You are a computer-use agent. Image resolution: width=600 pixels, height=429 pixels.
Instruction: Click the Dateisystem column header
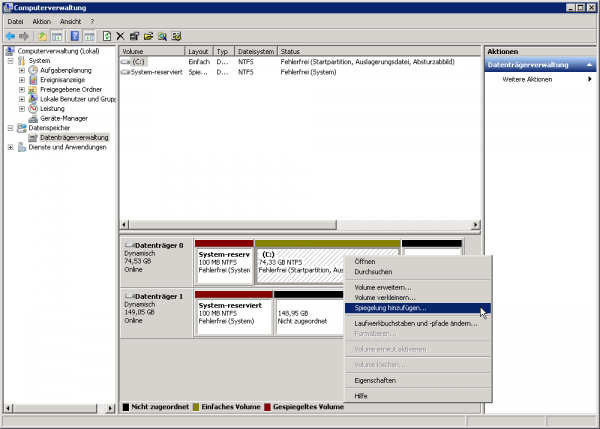(x=255, y=50)
